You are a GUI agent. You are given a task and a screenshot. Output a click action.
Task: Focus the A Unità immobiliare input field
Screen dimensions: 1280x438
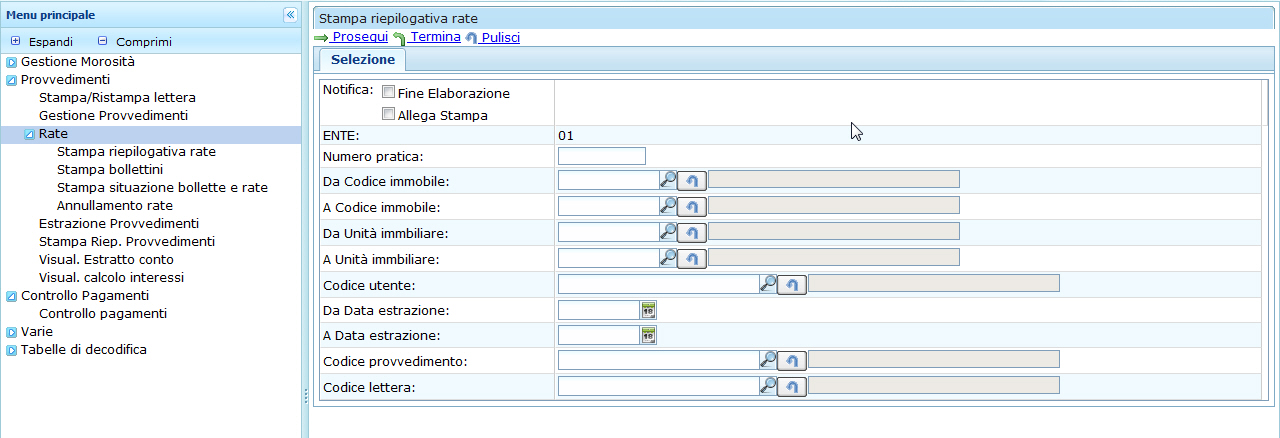coord(609,257)
